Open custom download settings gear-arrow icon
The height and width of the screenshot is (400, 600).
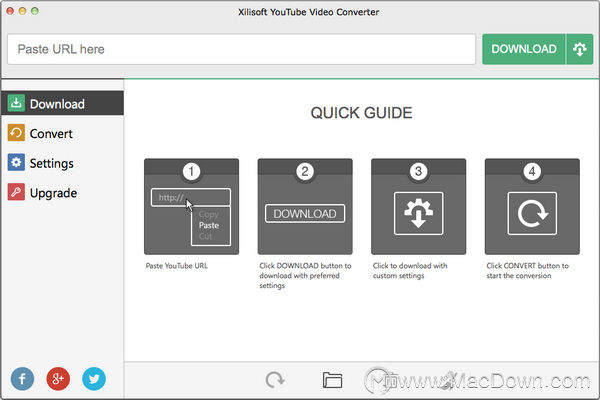(x=580, y=49)
